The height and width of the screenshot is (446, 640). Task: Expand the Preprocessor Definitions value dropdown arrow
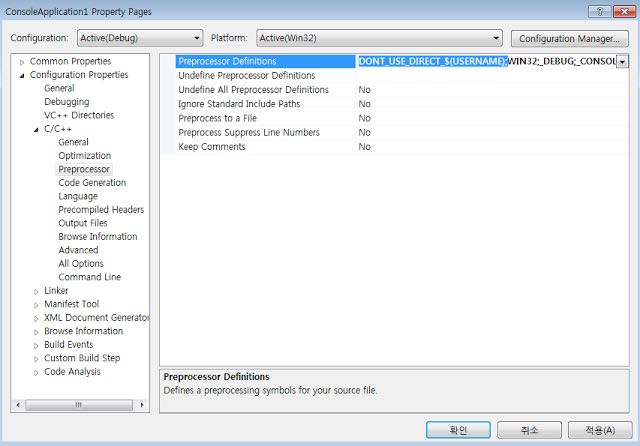click(x=622, y=62)
